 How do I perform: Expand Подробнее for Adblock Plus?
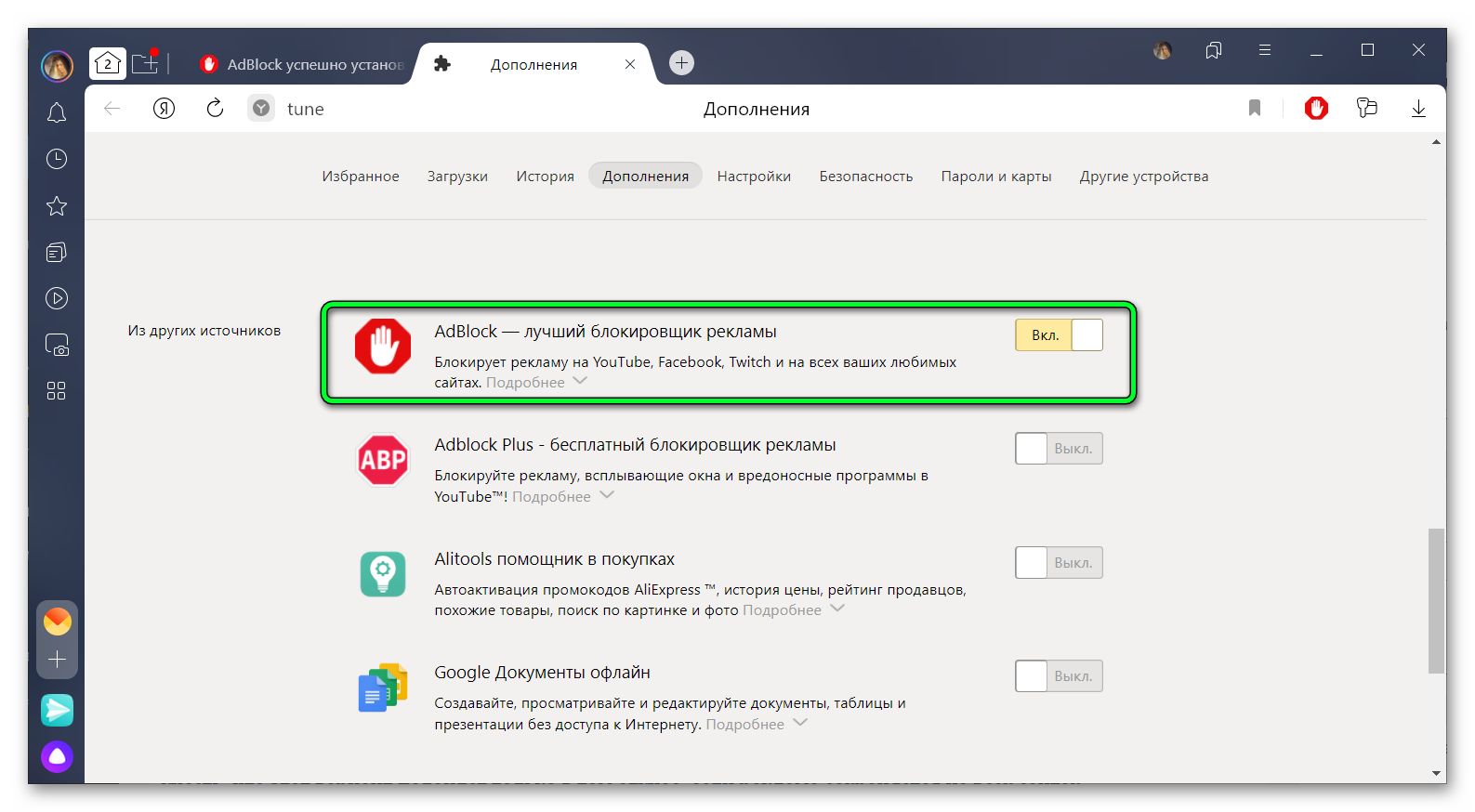click(x=562, y=497)
